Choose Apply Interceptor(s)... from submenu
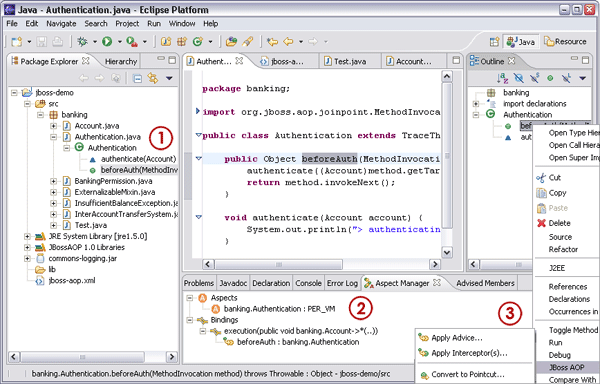This screenshot has height=384, width=600. (470, 353)
